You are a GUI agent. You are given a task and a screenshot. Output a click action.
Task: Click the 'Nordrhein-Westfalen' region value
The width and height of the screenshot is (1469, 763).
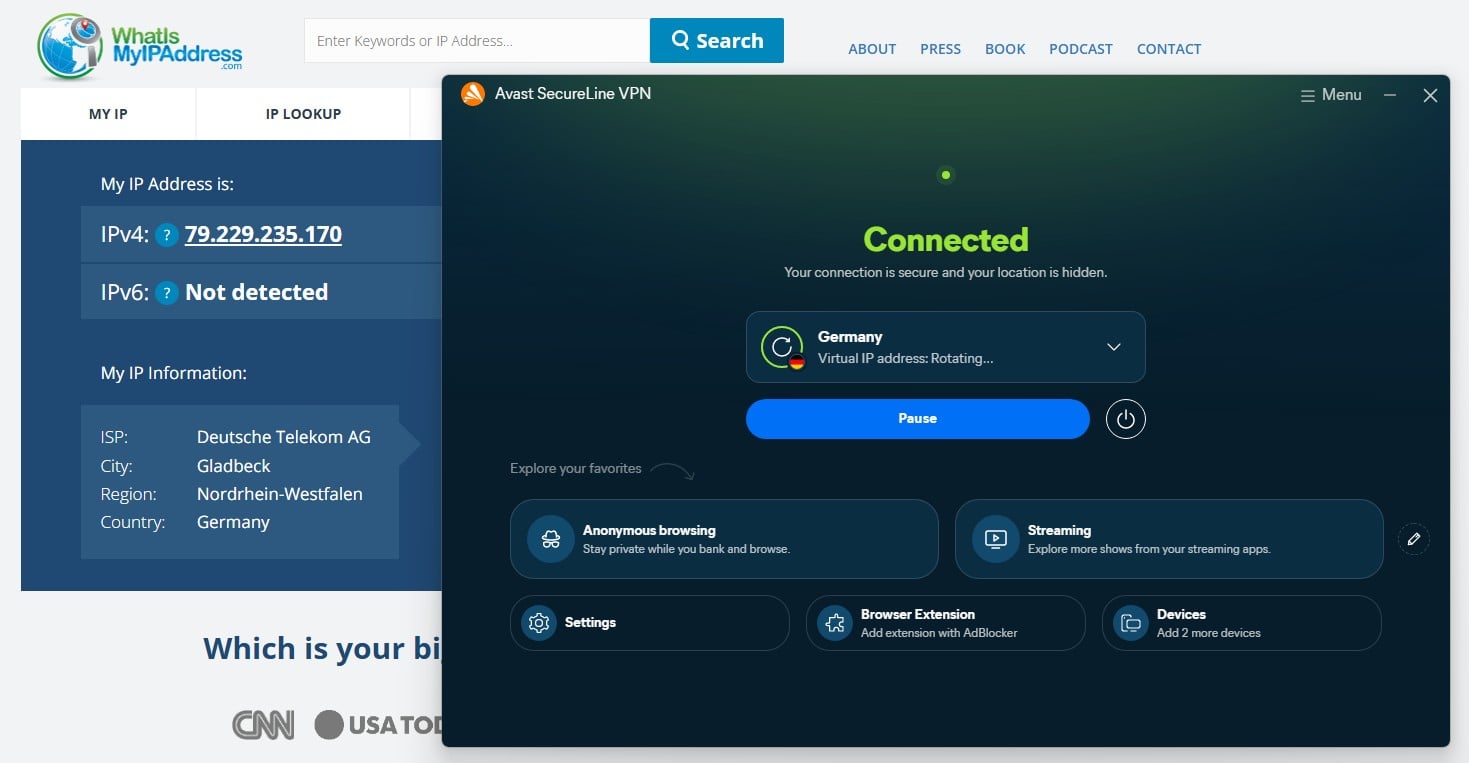tap(280, 494)
